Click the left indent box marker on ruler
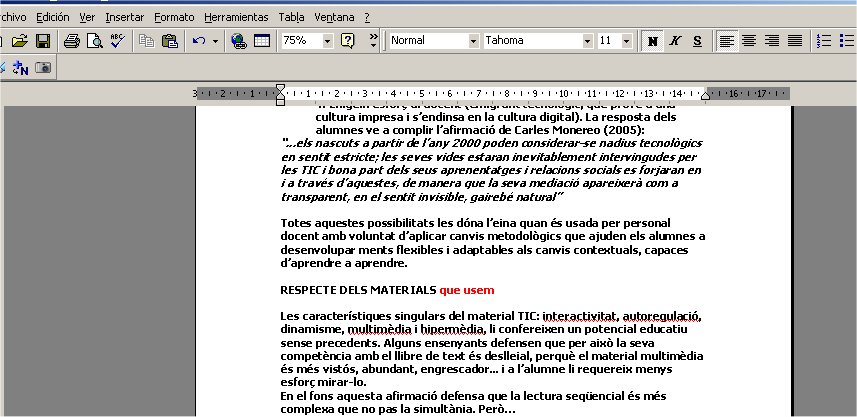 [x=280, y=102]
